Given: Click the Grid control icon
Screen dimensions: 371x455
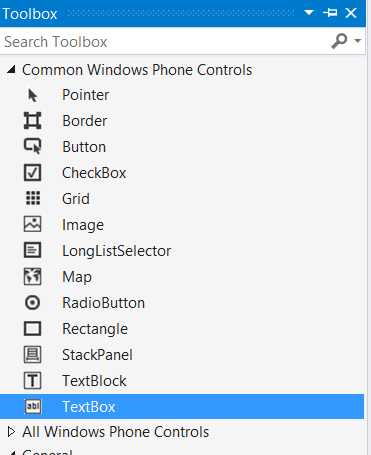Looking at the screenshot, I should tap(33, 198).
